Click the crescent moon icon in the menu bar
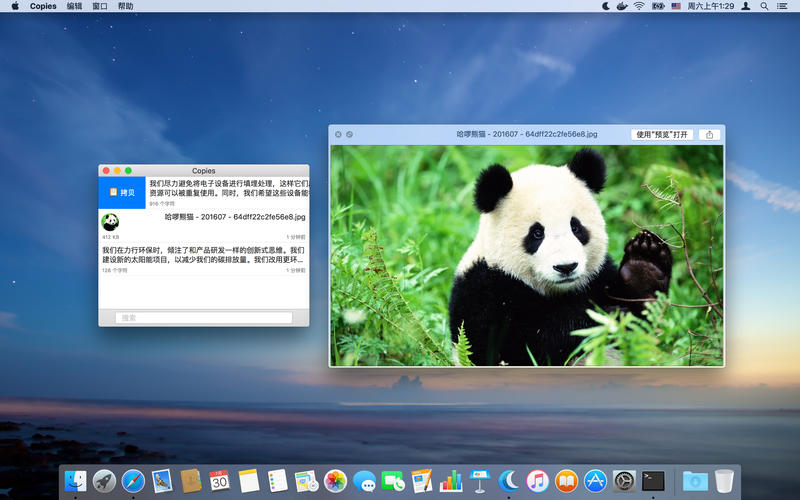 pyautogui.click(x=605, y=6)
